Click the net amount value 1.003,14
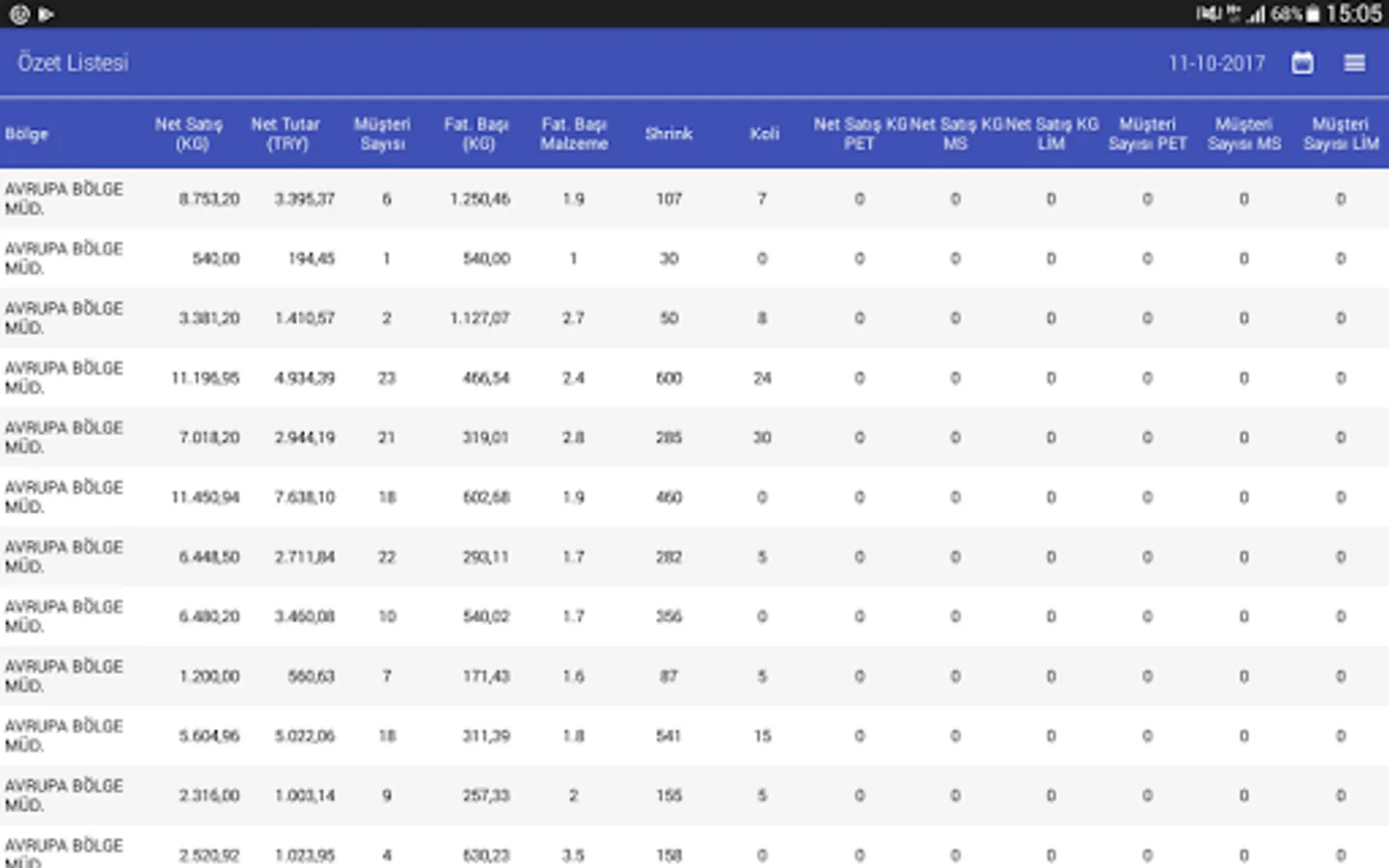 (x=305, y=797)
